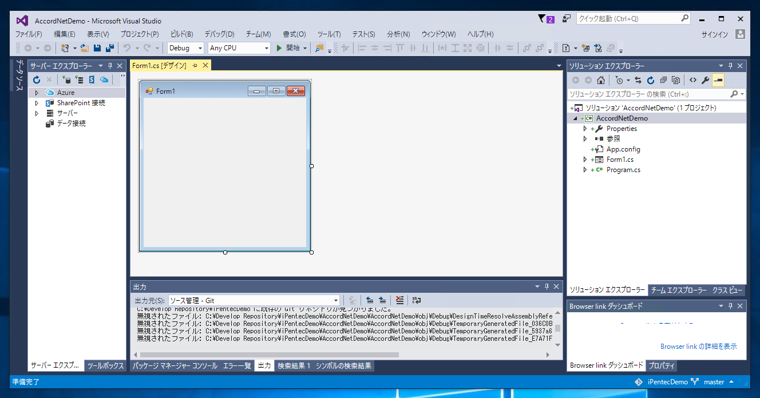
Task: Collapse the AccordNetDemo project node
Action: (x=575, y=118)
